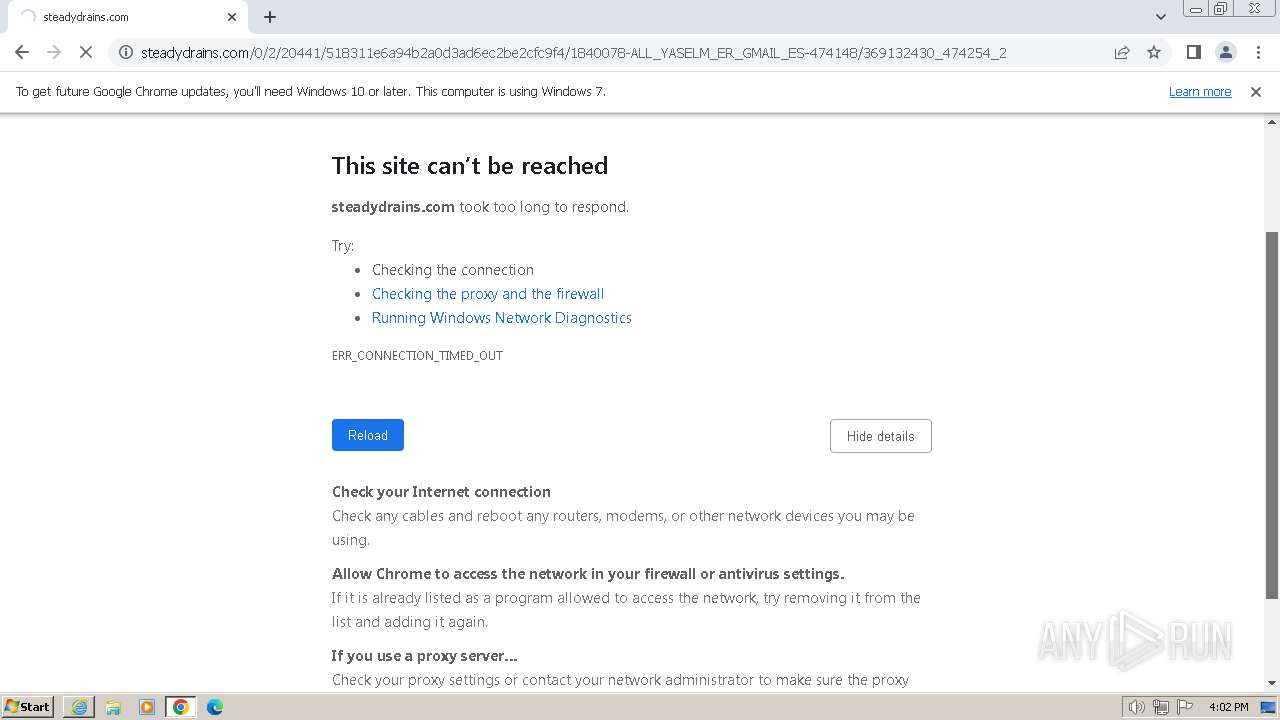Viewport: 1280px width, 720px height.
Task: Open the Windows Start menu
Action: (28, 707)
